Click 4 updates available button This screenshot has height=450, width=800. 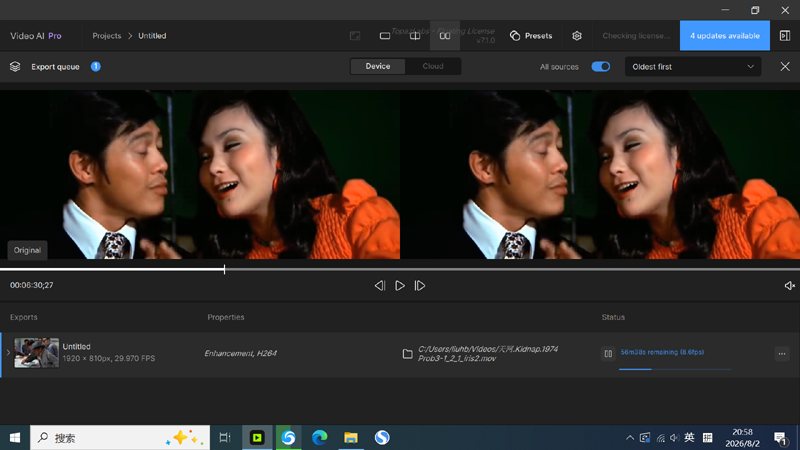pos(724,36)
